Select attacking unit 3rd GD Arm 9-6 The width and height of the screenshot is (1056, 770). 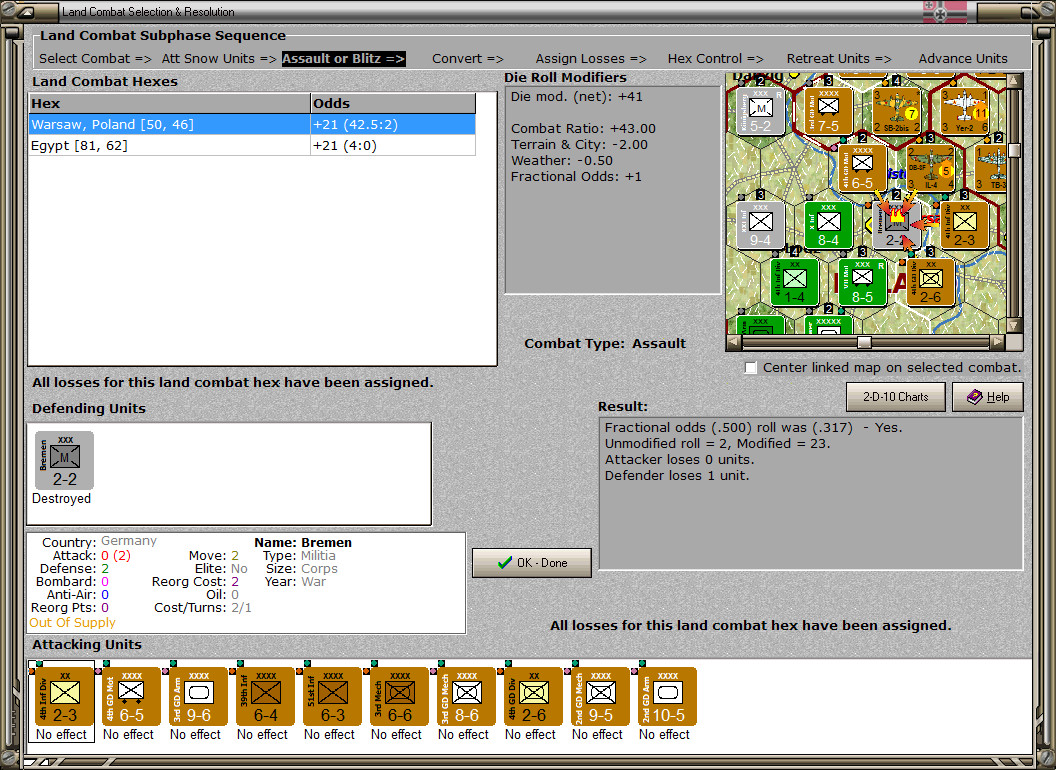coord(198,697)
